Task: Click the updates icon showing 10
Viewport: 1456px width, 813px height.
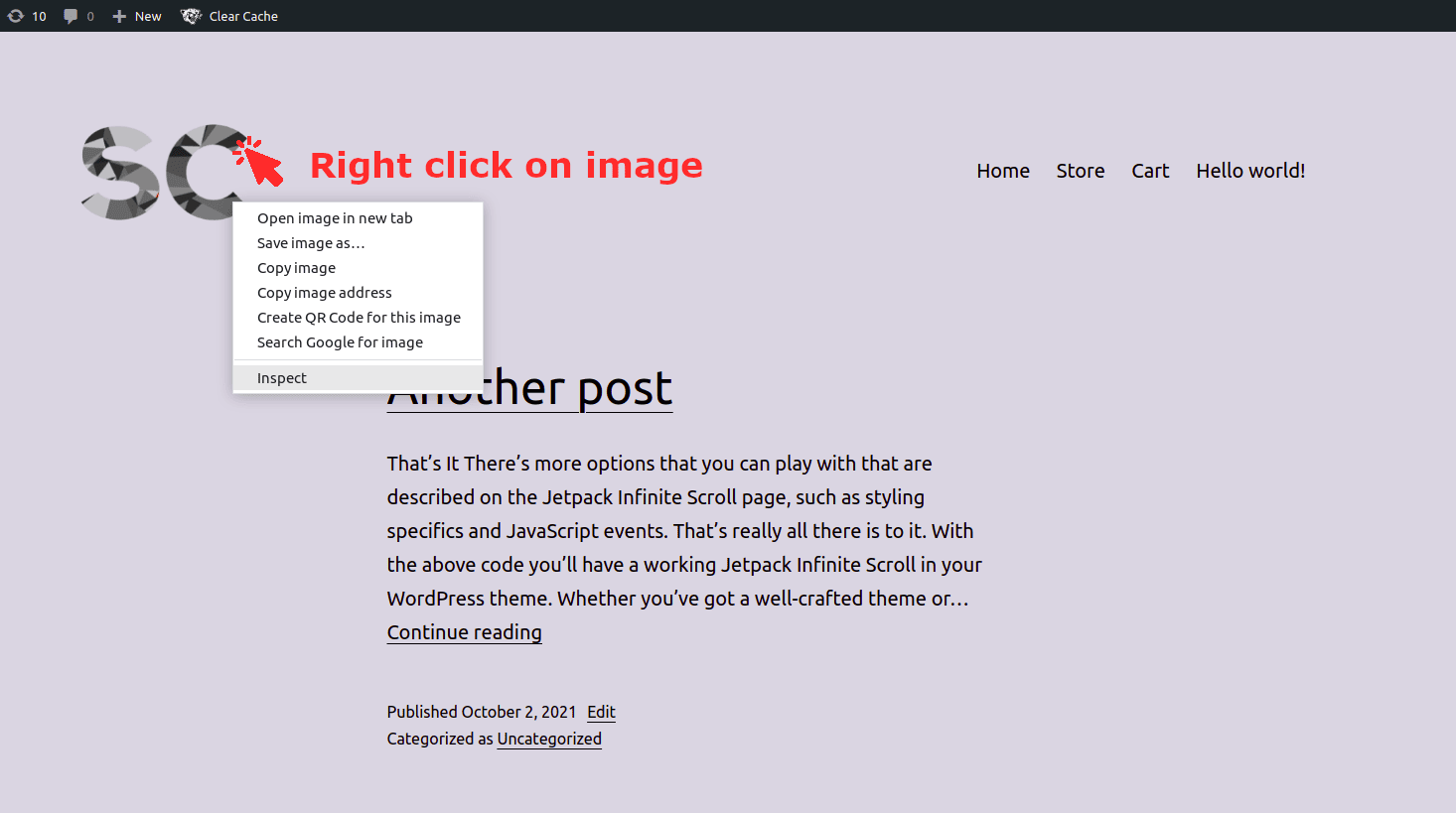Action: point(16,16)
